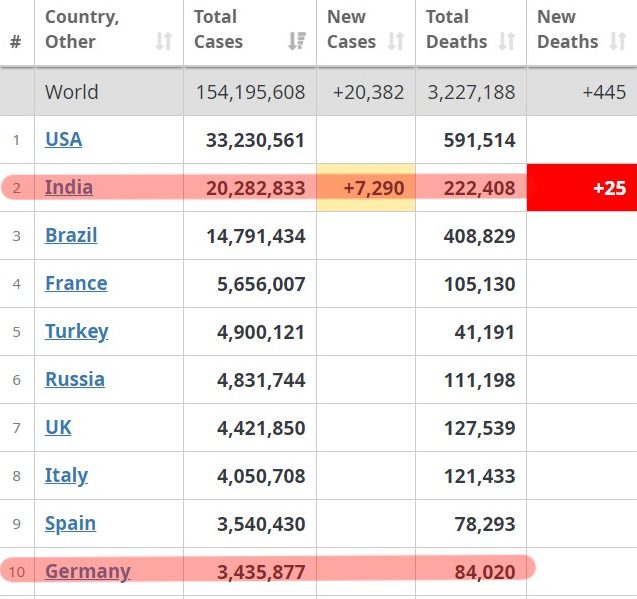Click sort icon in Total Cases header

point(297,42)
